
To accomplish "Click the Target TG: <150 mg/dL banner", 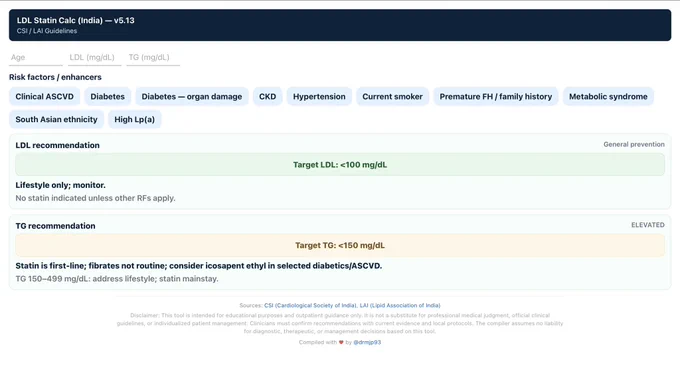I will click(x=340, y=246).
